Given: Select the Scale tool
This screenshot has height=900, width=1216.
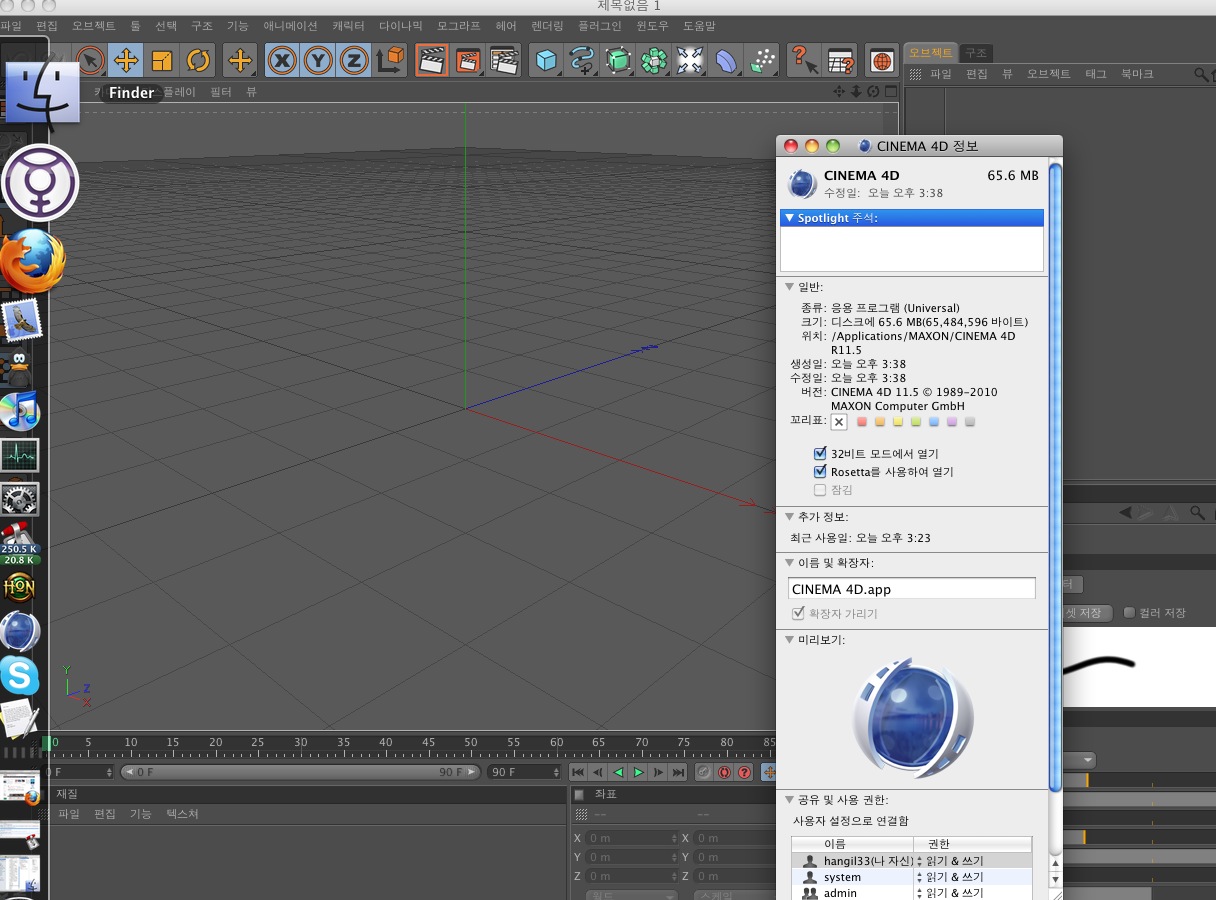Looking at the screenshot, I should 162,61.
